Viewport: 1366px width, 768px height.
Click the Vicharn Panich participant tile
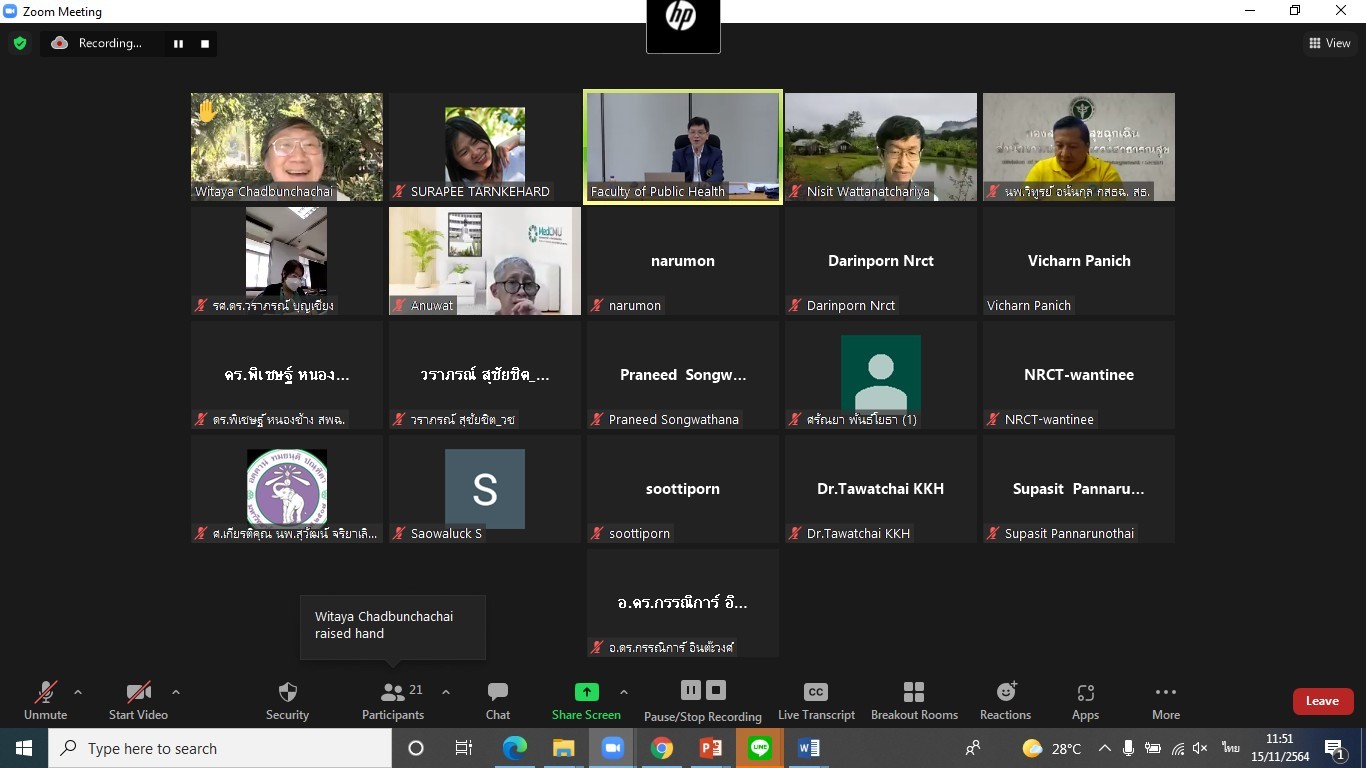click(x=1079, y=261)
